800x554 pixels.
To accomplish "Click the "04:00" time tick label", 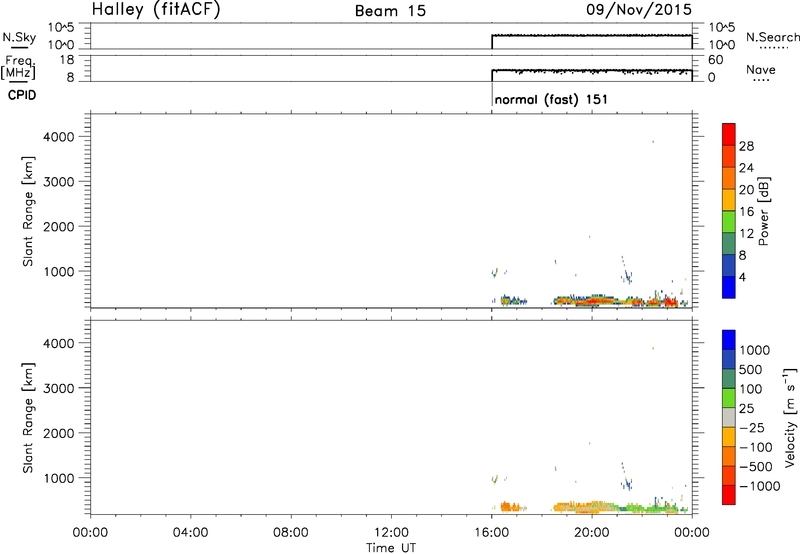I will tap(190, 533).
